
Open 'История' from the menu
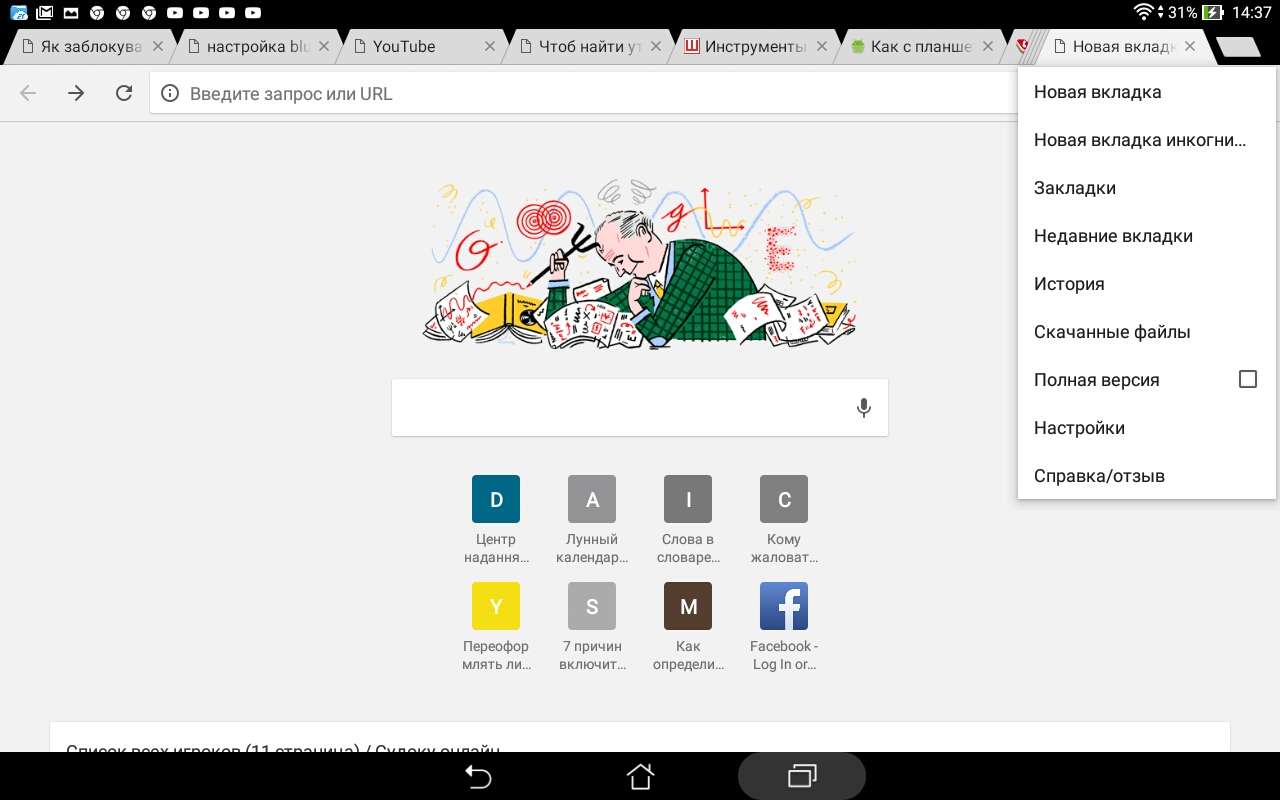1147,284
